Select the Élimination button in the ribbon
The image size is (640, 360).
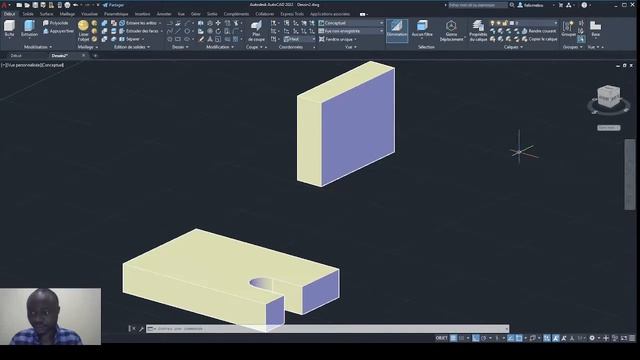(x=397, y=30)
